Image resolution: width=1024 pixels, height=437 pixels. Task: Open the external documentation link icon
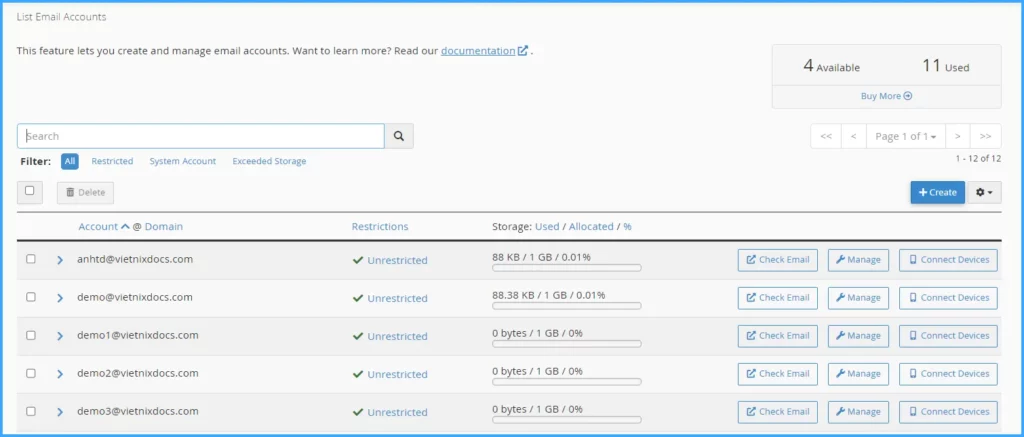(x=523, y=51)
